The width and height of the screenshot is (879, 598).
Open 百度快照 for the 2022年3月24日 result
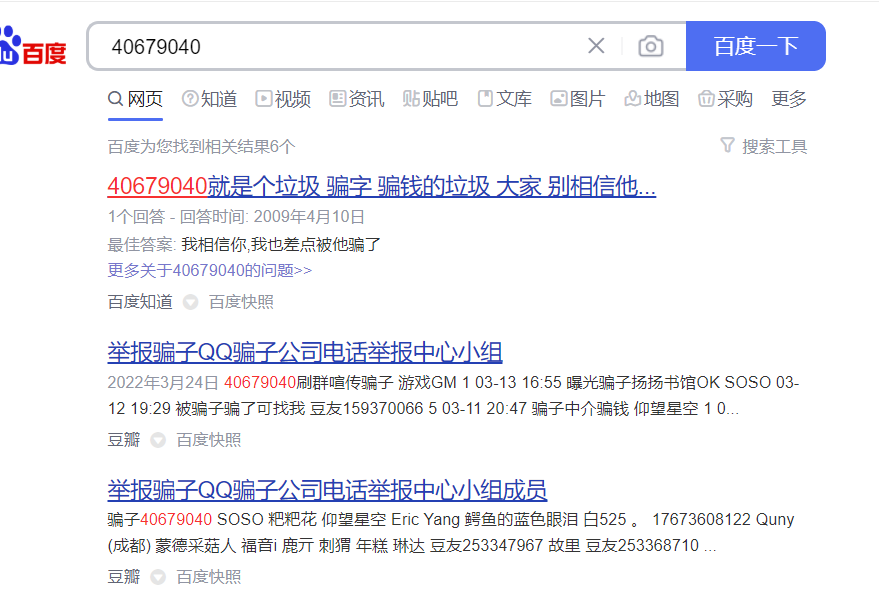coord(209,440)
